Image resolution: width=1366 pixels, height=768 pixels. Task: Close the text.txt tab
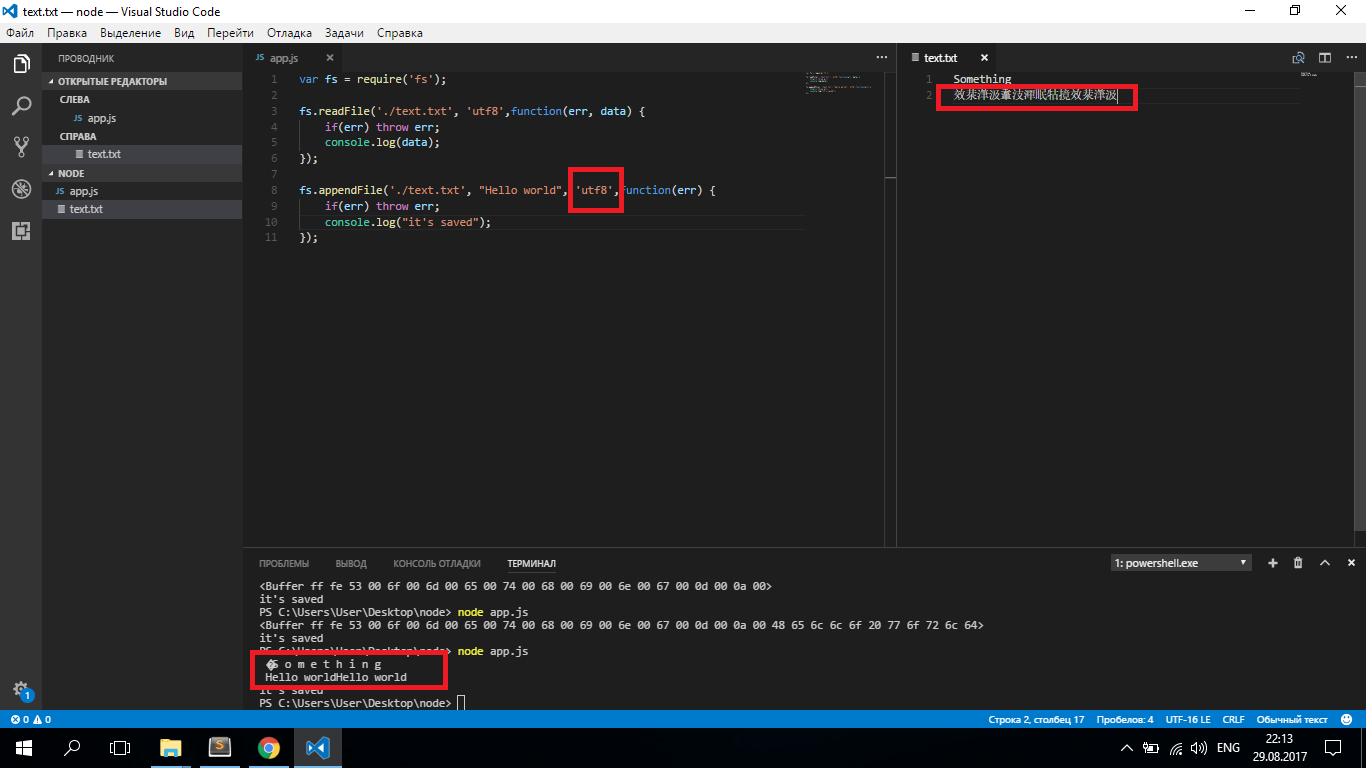[984, 58]
